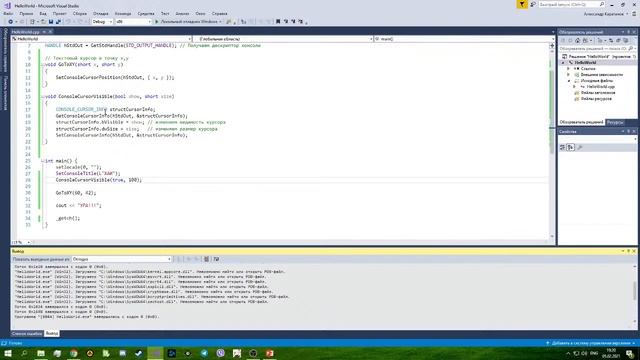640x360 pixels.
Task: Click the Property Pages wrench icon
Action: point(580,147)
